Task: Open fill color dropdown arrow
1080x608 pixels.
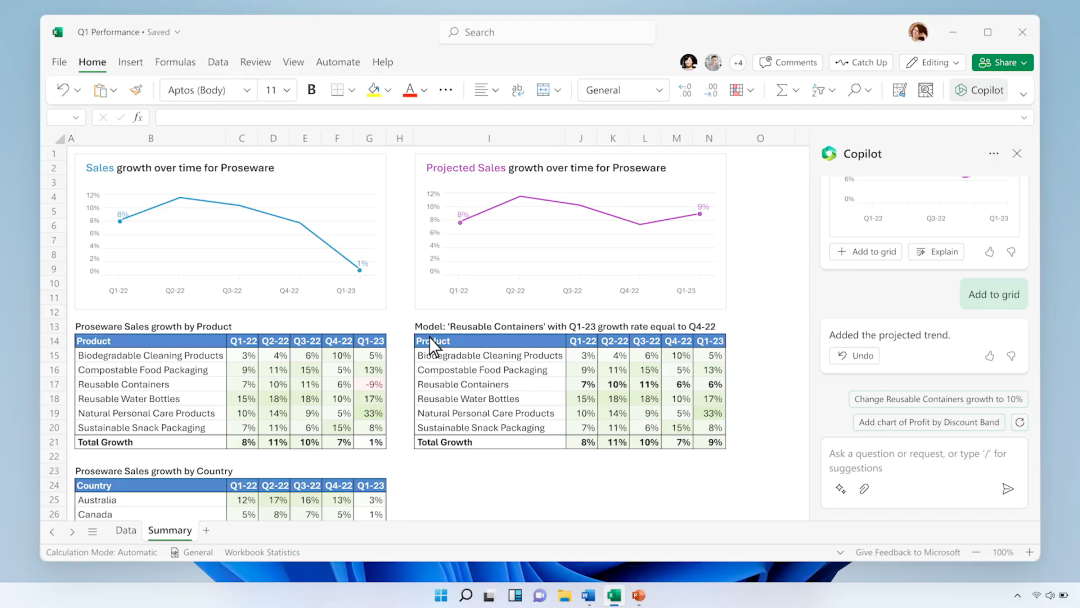Action: [388, 90]
